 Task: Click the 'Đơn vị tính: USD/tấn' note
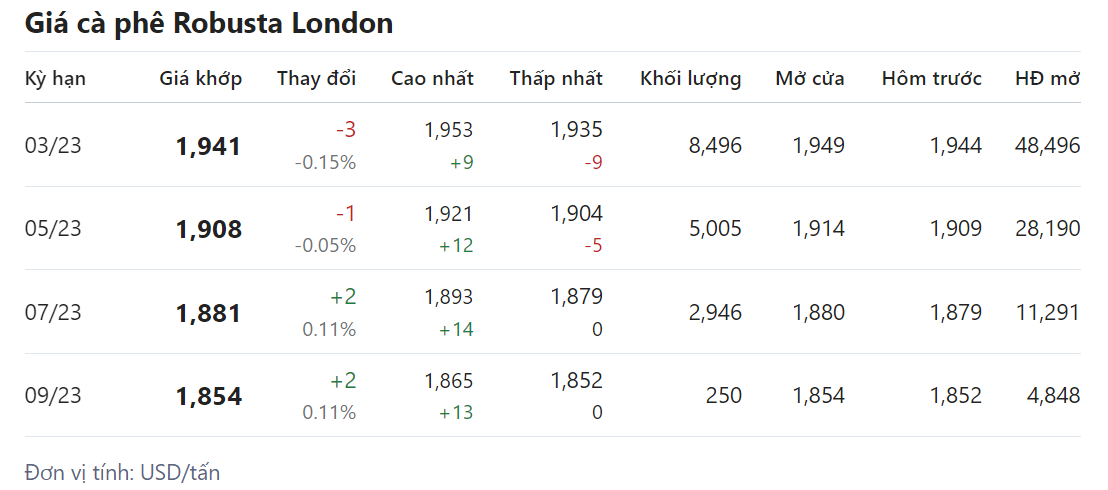[122, 472]
